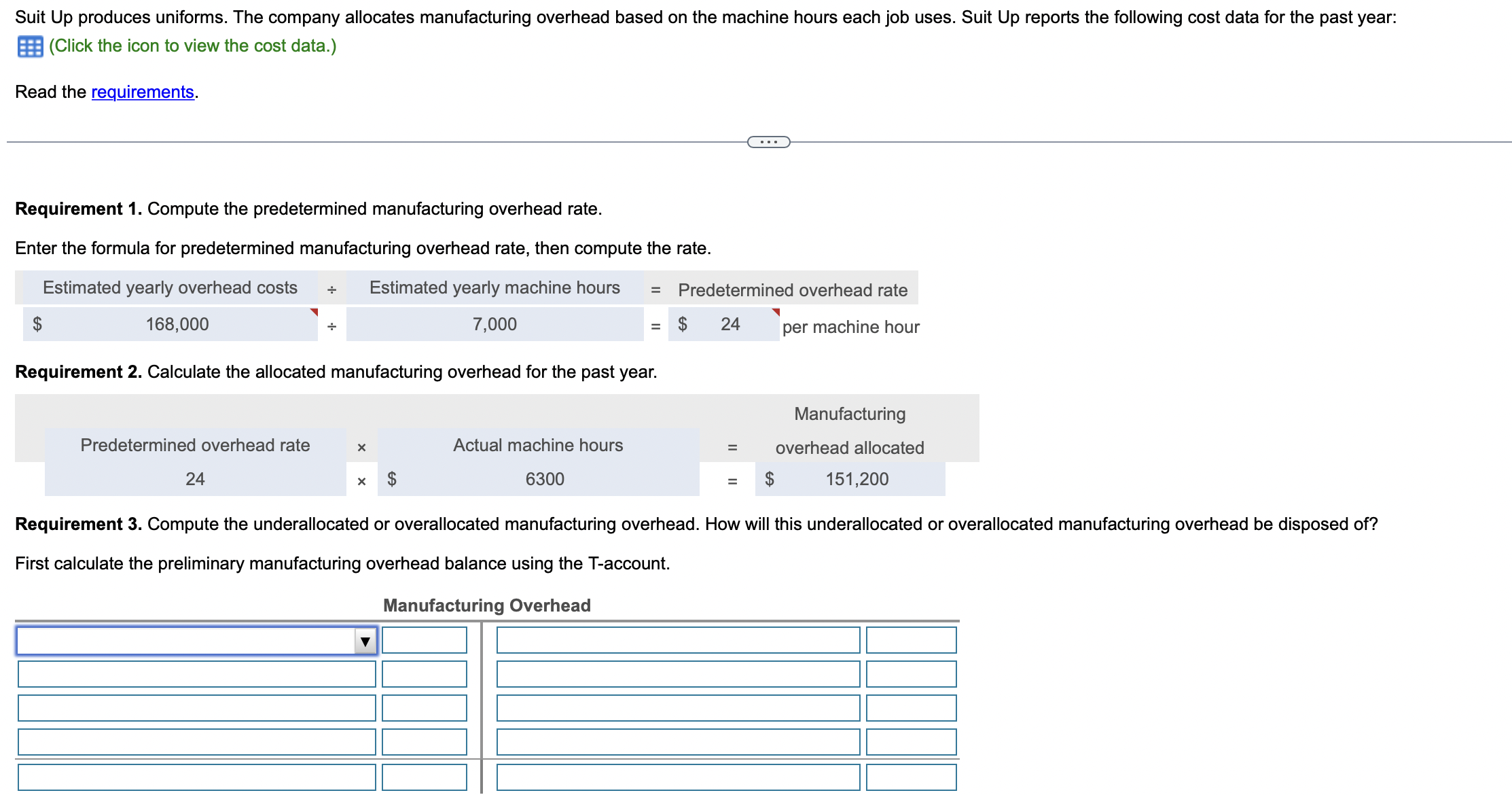Click the third credit-side amount field
This screenshot has width=1512, height=795.
910,707
